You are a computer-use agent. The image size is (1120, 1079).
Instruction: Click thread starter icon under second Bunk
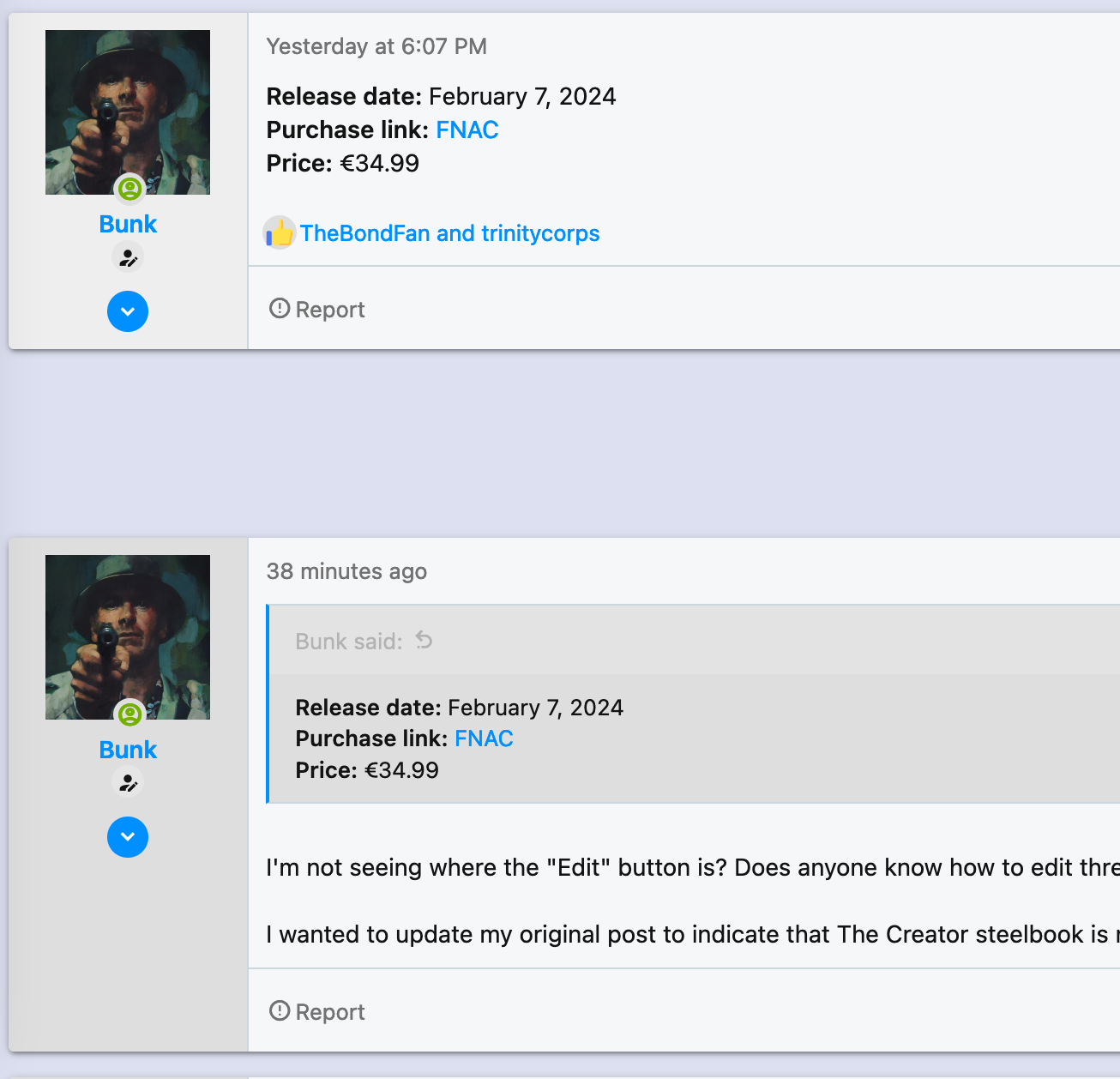(x=128, y=782)
